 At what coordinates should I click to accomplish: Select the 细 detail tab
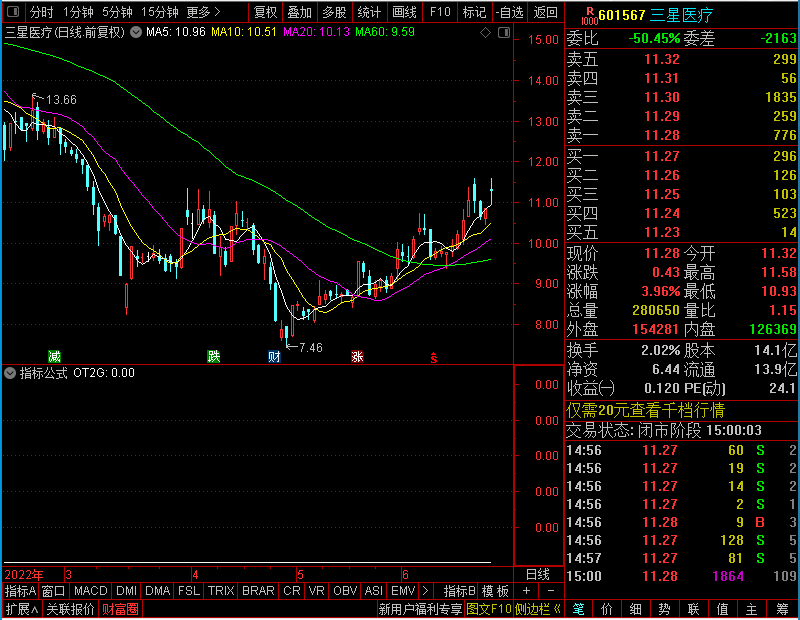[635, 609]
